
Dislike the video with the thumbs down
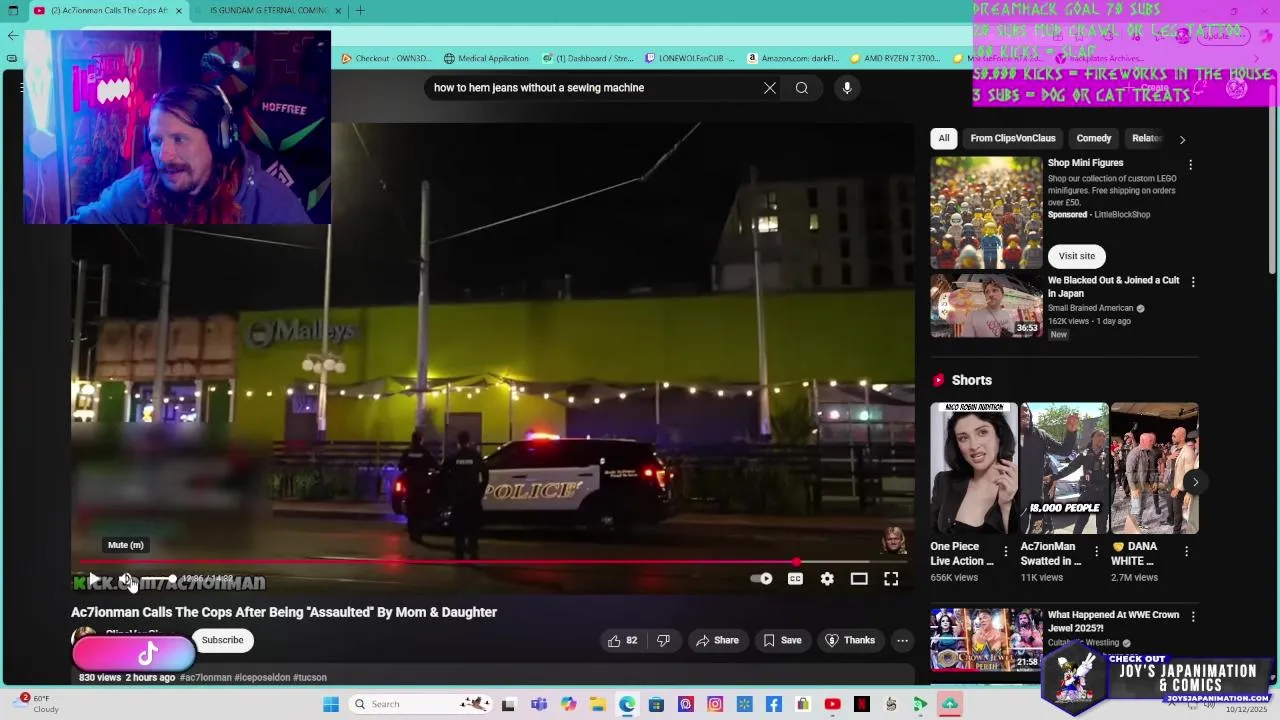664,641
